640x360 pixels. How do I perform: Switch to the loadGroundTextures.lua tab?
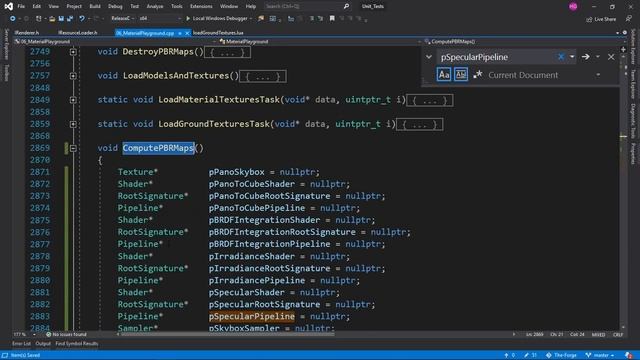(x=218, y=33)
